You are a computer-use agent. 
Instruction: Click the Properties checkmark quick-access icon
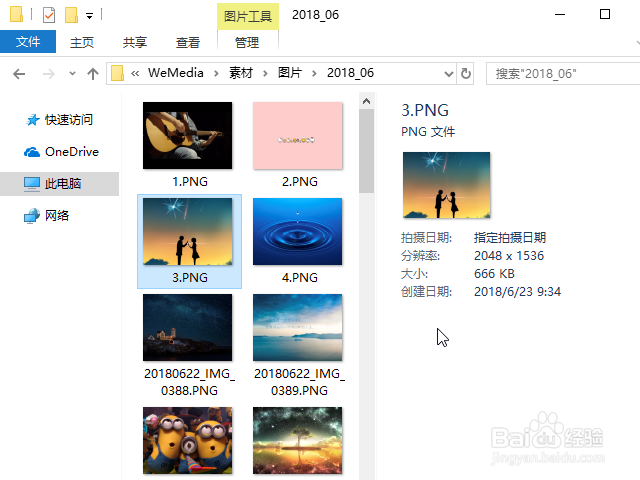(x=49, y=15)
